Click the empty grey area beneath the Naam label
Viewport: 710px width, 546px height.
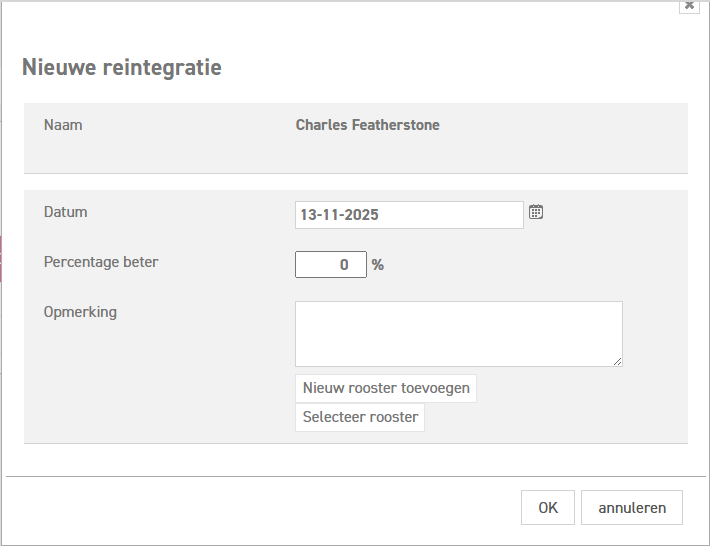pos(150,155)
